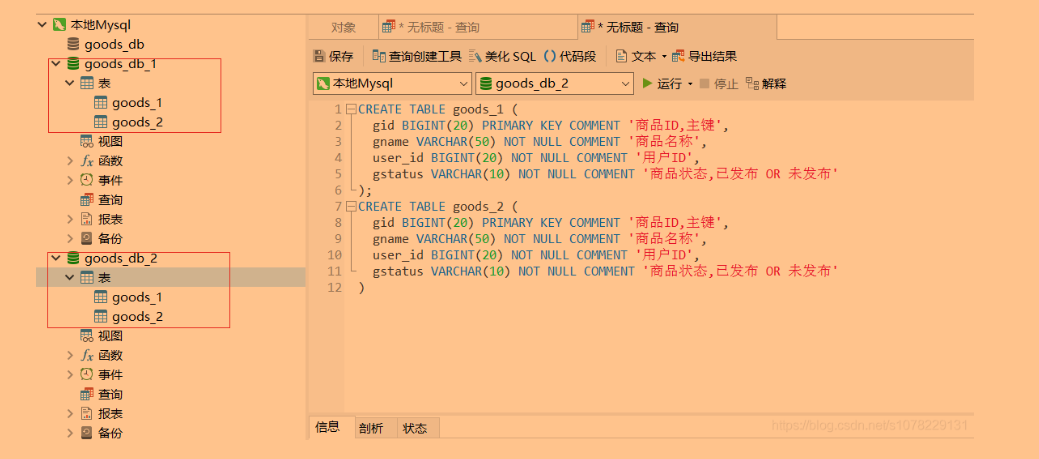Click code line 3 with gname VARCHAR(50)
Screen dimensions: 1039x459
[540, 142]
